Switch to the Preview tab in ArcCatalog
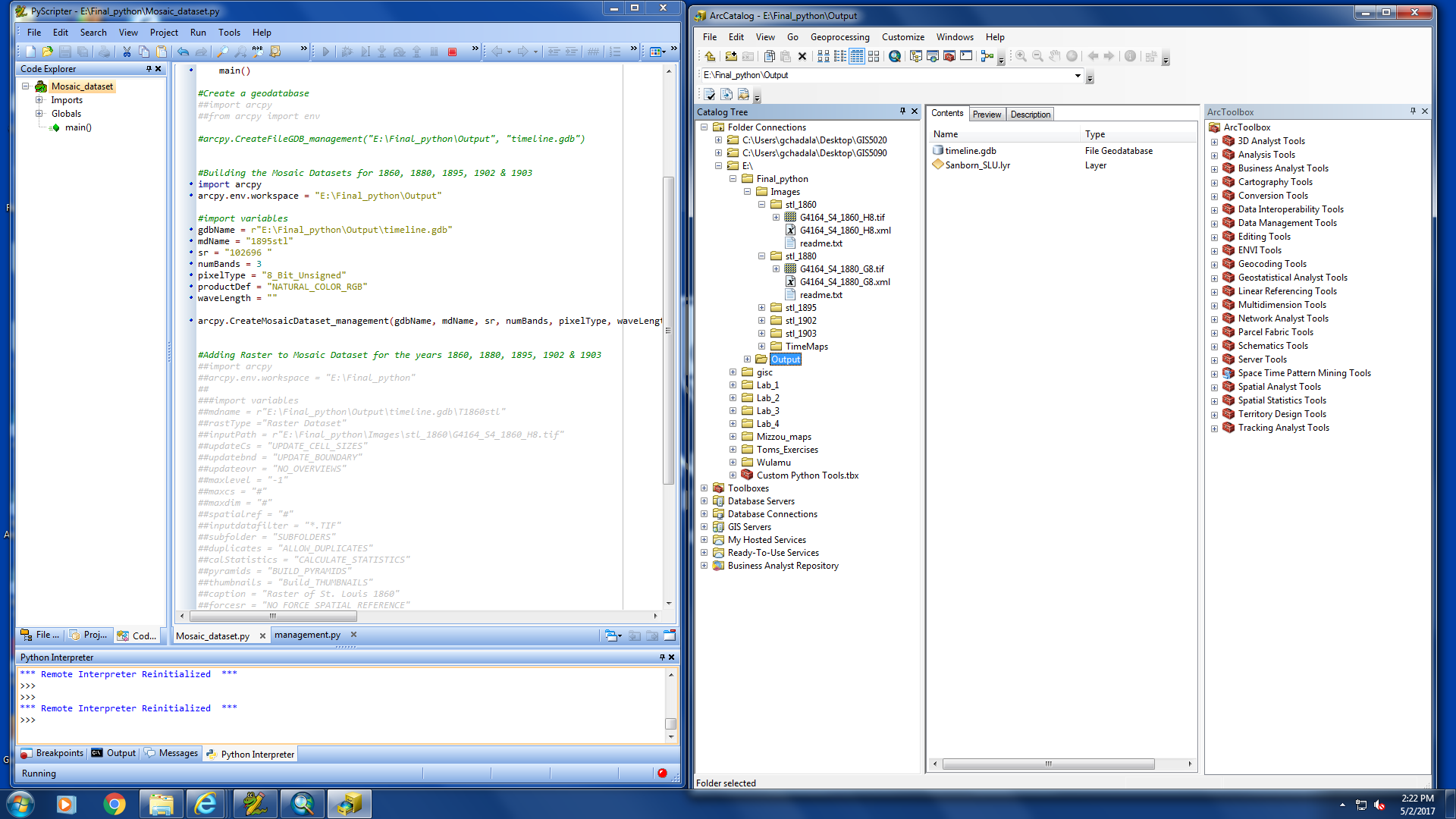This screenshot has width=1456, height=819. click(x=987, y=115)
